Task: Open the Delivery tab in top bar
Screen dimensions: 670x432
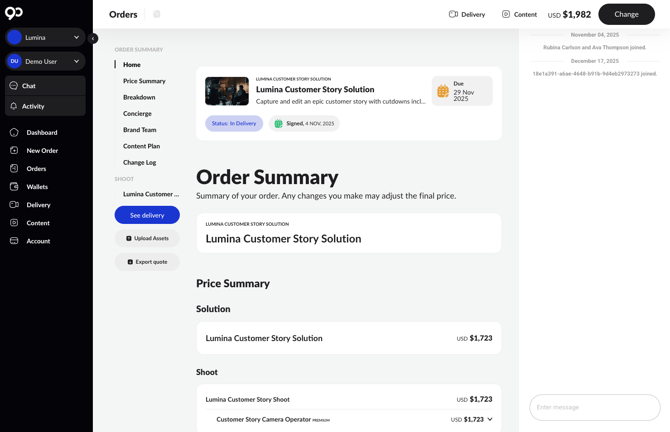Action: tap(467, 14)
